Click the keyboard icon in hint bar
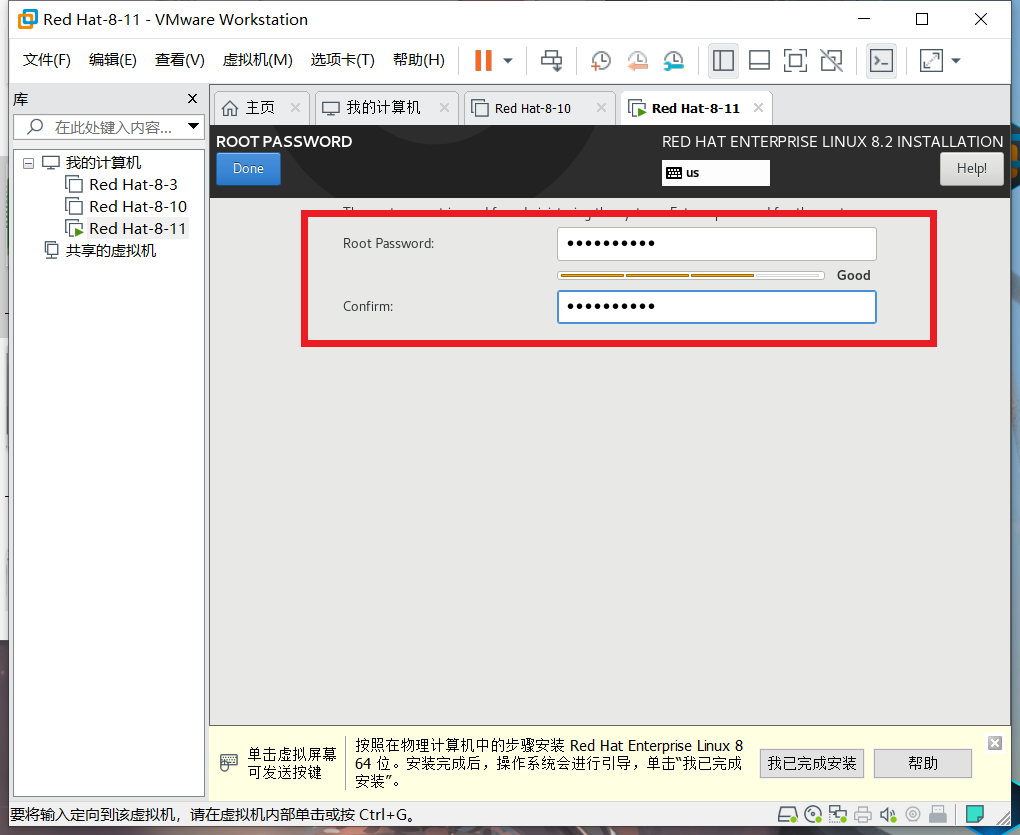The width and height of the screenshot is (1020, 835). 228,762
